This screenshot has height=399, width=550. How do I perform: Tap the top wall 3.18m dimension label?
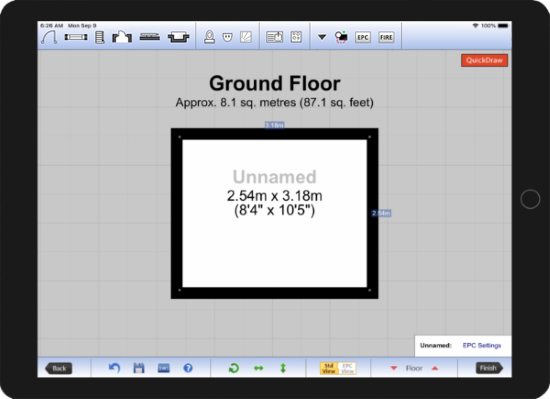point(274,125)
